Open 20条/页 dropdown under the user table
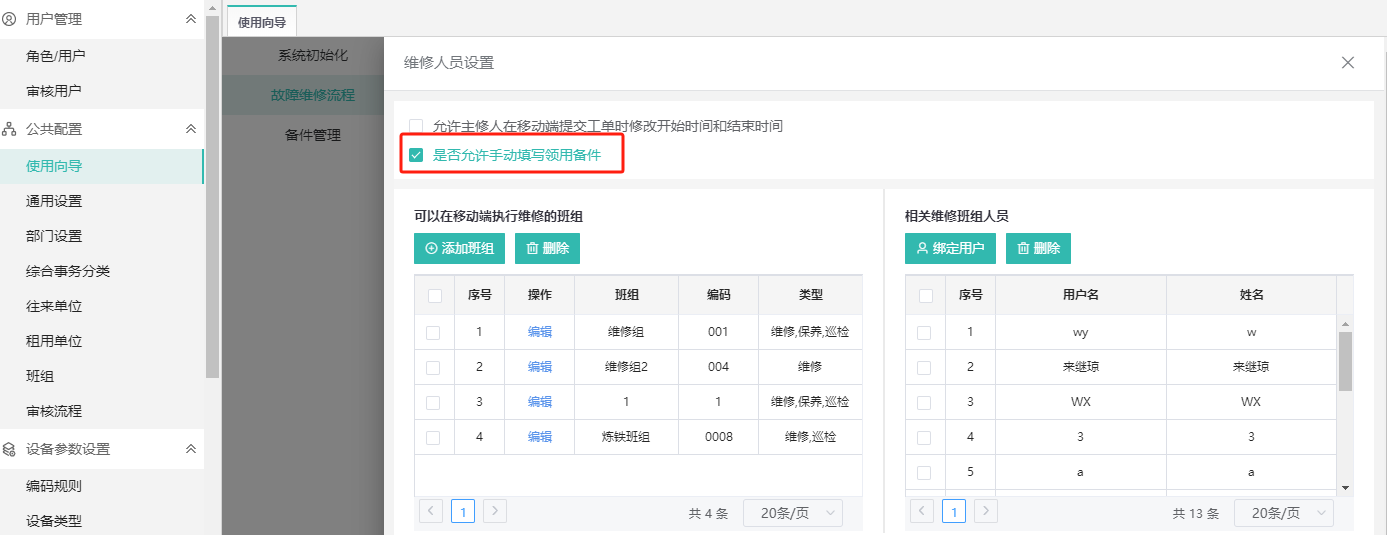 click(x=1284, y=513)
